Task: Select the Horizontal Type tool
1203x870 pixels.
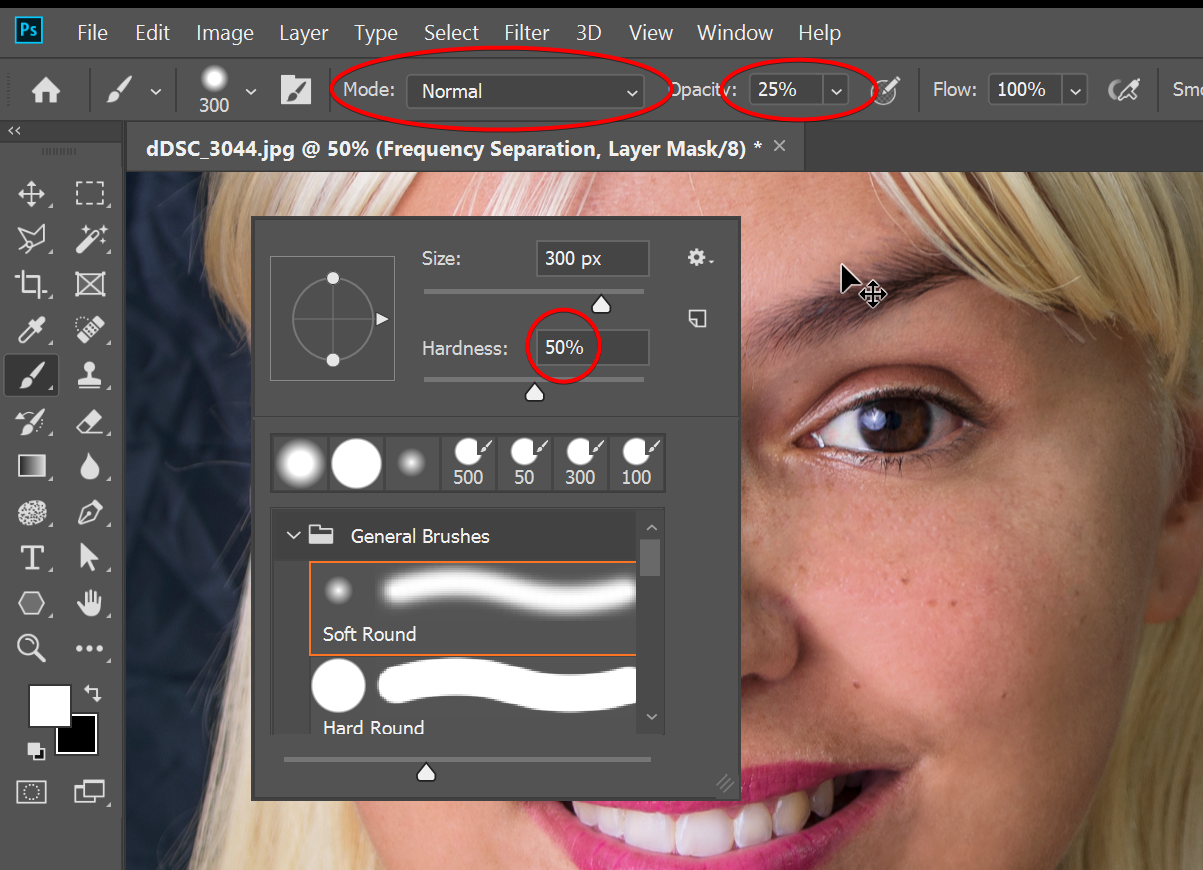Action: pyautogui.click(x=31, y=557)
